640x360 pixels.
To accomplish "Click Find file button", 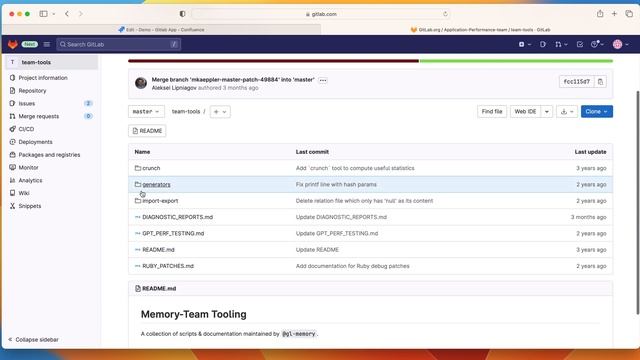I will (492, 111).
